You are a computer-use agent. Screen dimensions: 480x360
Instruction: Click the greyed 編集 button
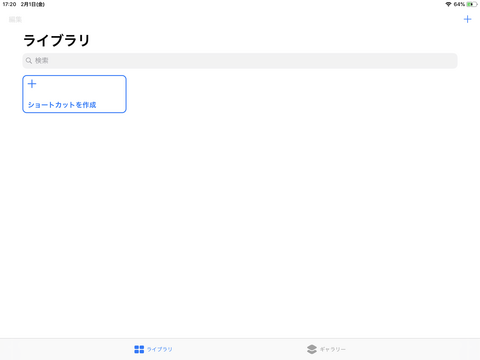click(15, 19)
